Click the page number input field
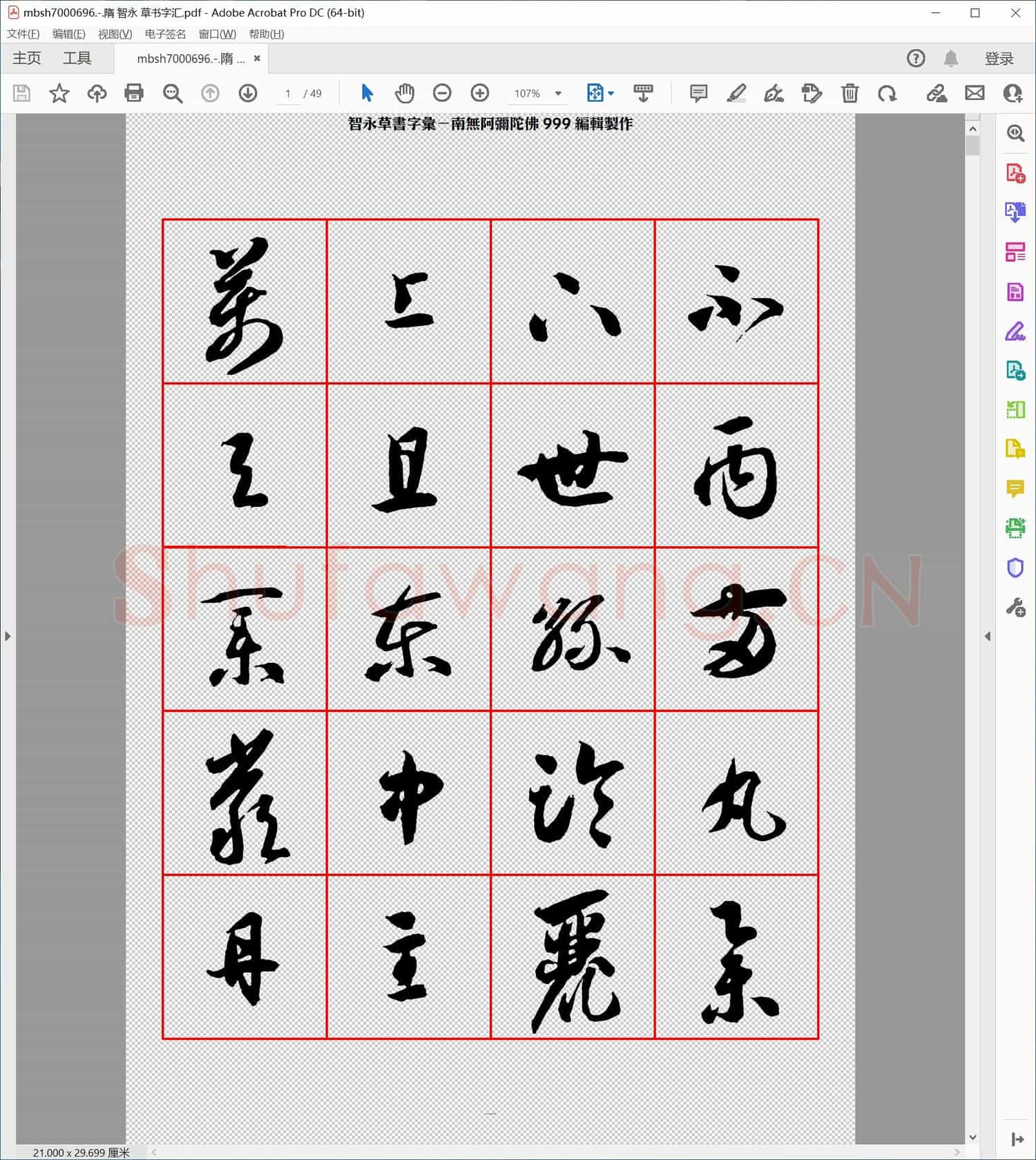1036x1160 pixels. tap(287, 93)
